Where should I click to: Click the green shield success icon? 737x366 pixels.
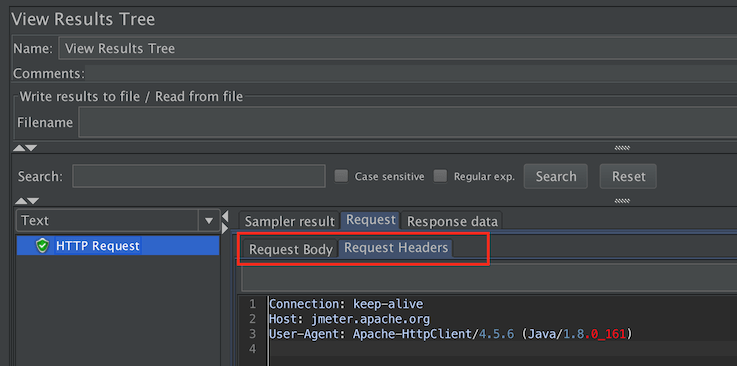[x=43, y=246]
